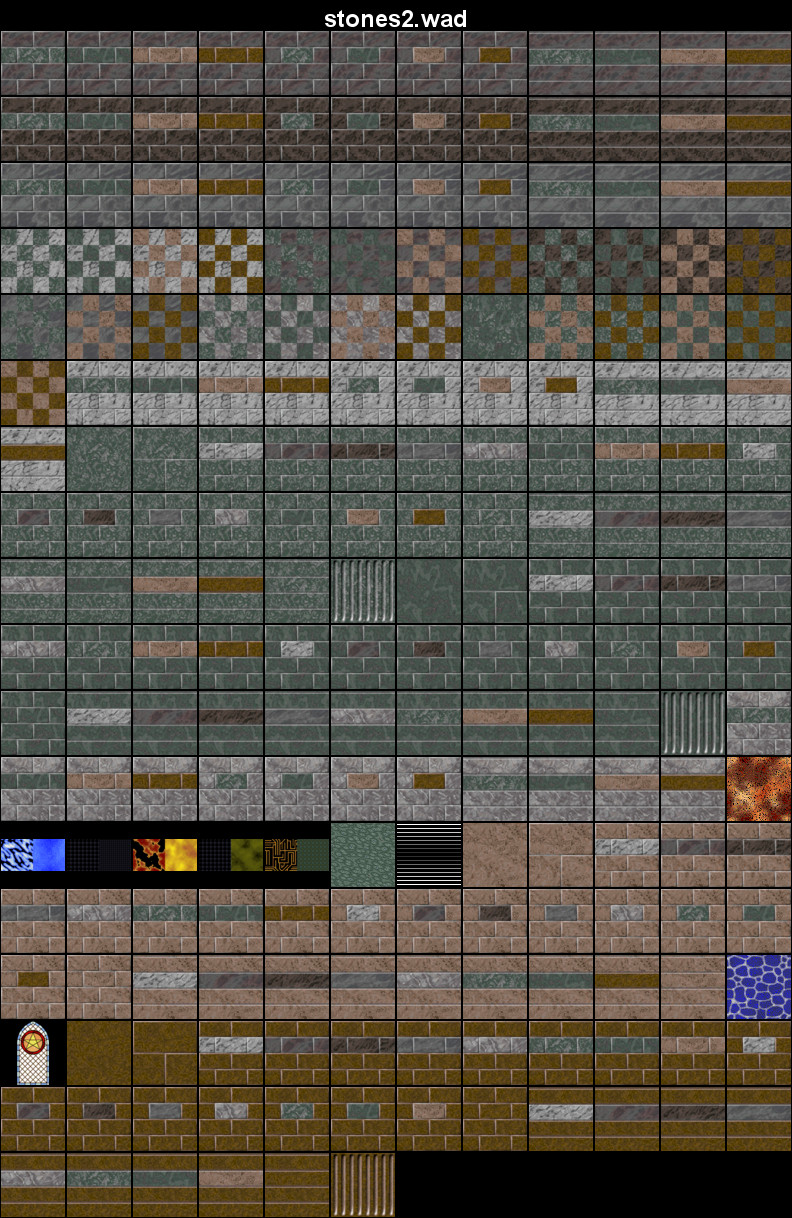Pick the speckled orange lava texture
Image resolution: width=792 pixels, height=1218 pixels.
pos(759,789)
